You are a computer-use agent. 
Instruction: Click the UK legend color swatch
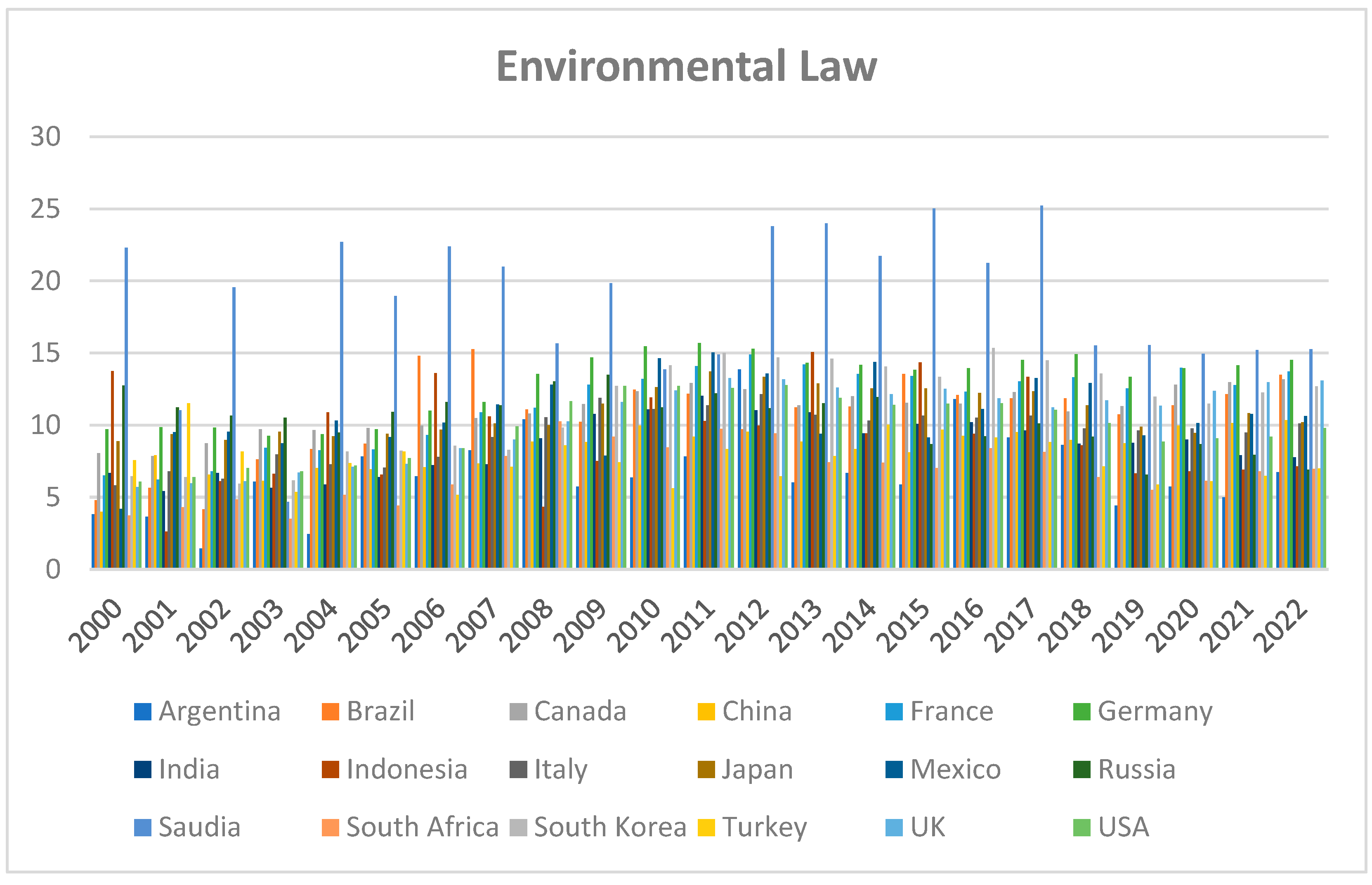[x=894, y=828]
